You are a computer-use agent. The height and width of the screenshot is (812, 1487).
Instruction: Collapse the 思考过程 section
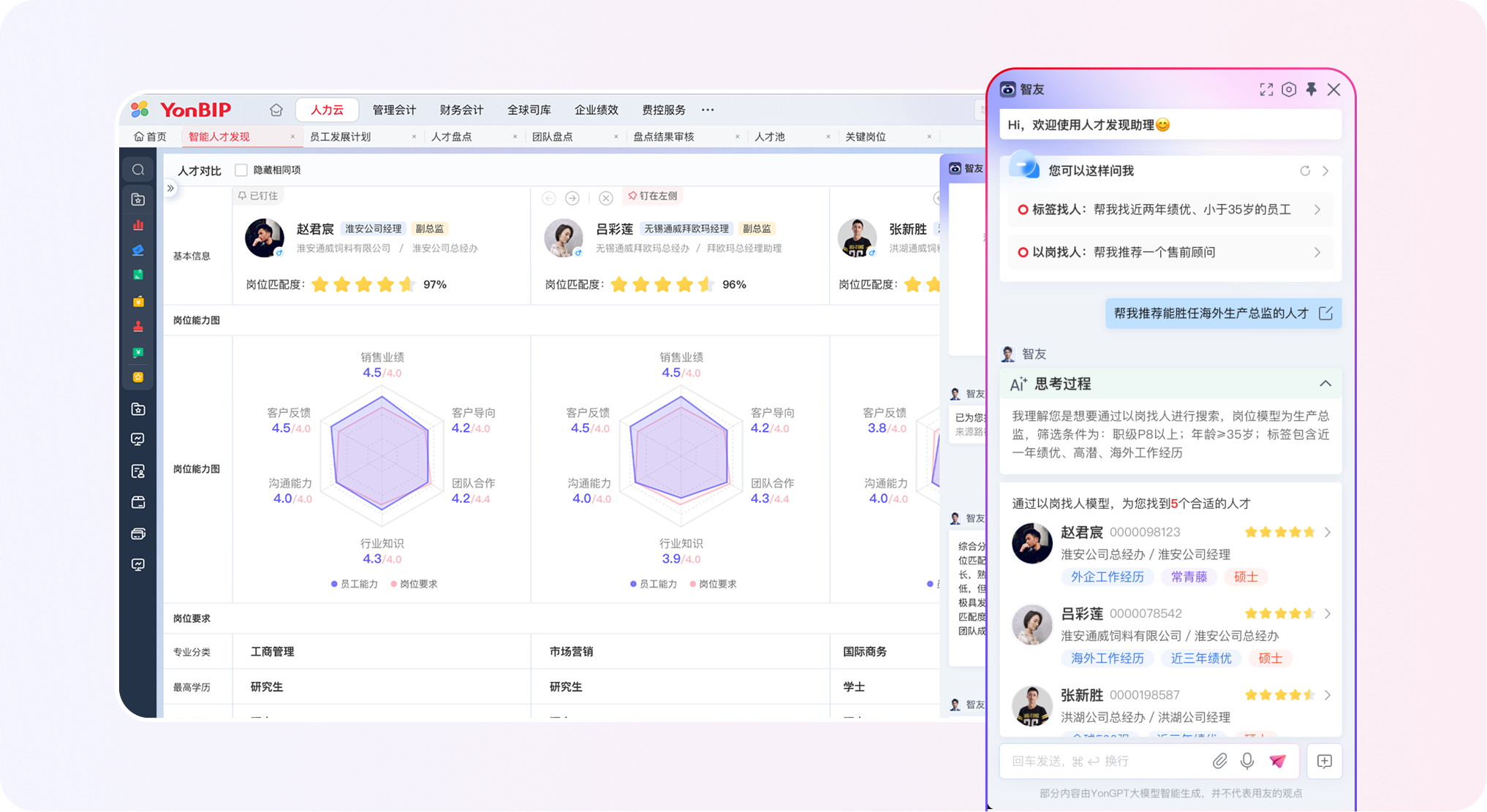(1325, 384)
